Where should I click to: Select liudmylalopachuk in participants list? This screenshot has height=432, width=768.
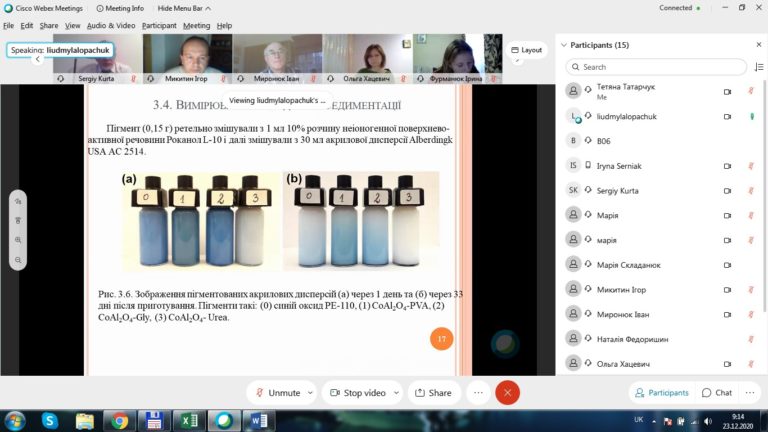tap(659, 116)
